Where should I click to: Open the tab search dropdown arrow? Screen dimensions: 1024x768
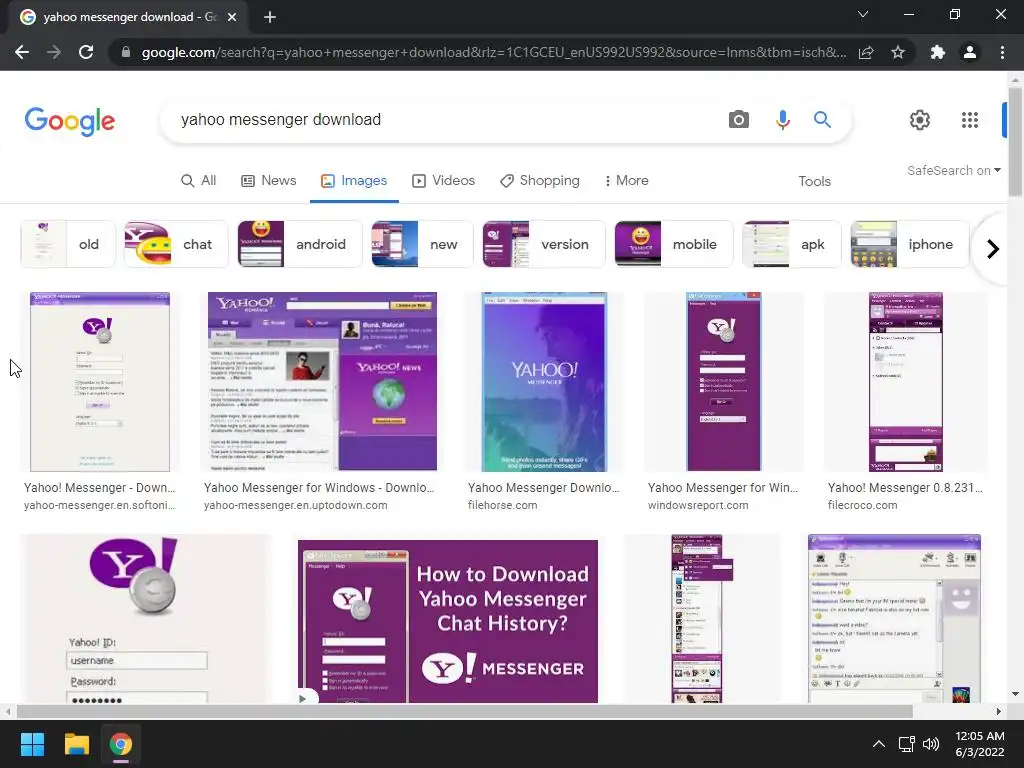[x=863, y=14]
